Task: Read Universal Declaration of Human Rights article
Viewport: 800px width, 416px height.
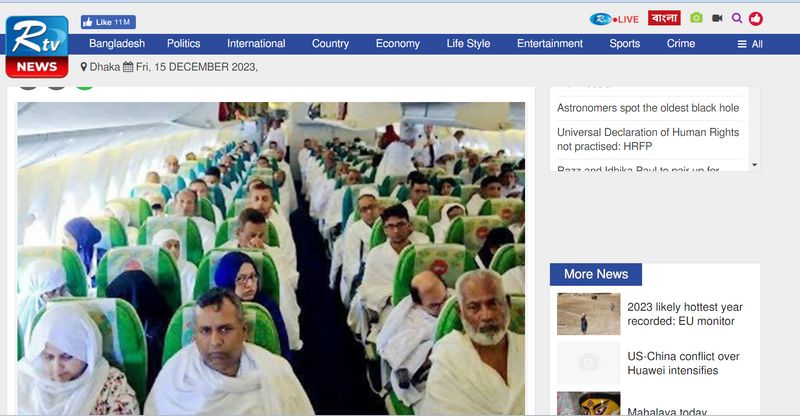Action: (648, 139)
